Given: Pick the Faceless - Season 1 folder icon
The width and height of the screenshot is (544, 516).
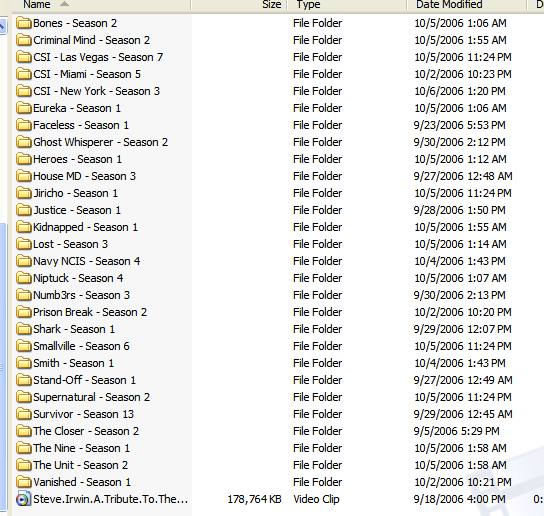Looking at the screenshot, I should click(x=24, y=125).
